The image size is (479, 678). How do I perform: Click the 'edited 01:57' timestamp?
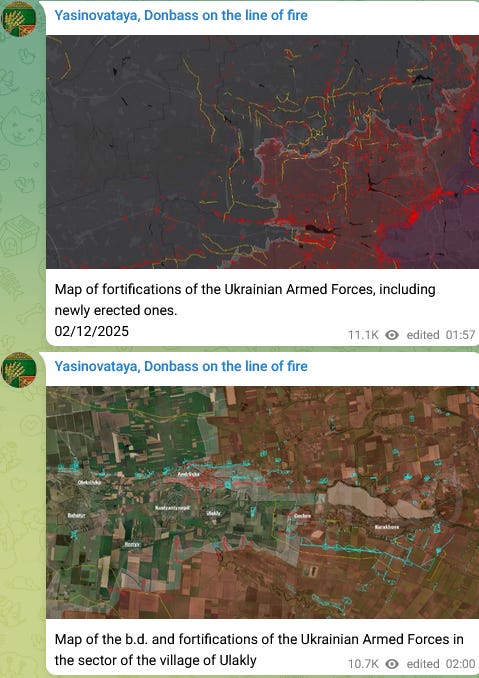tap(441, 335)
